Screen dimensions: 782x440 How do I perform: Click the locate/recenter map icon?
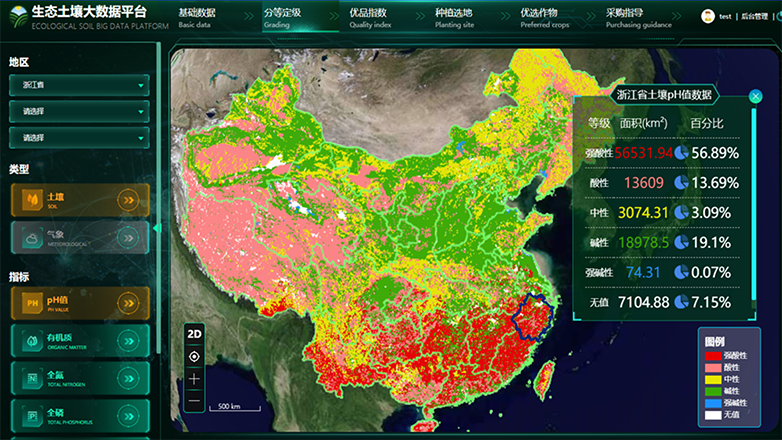coord(195,357)
